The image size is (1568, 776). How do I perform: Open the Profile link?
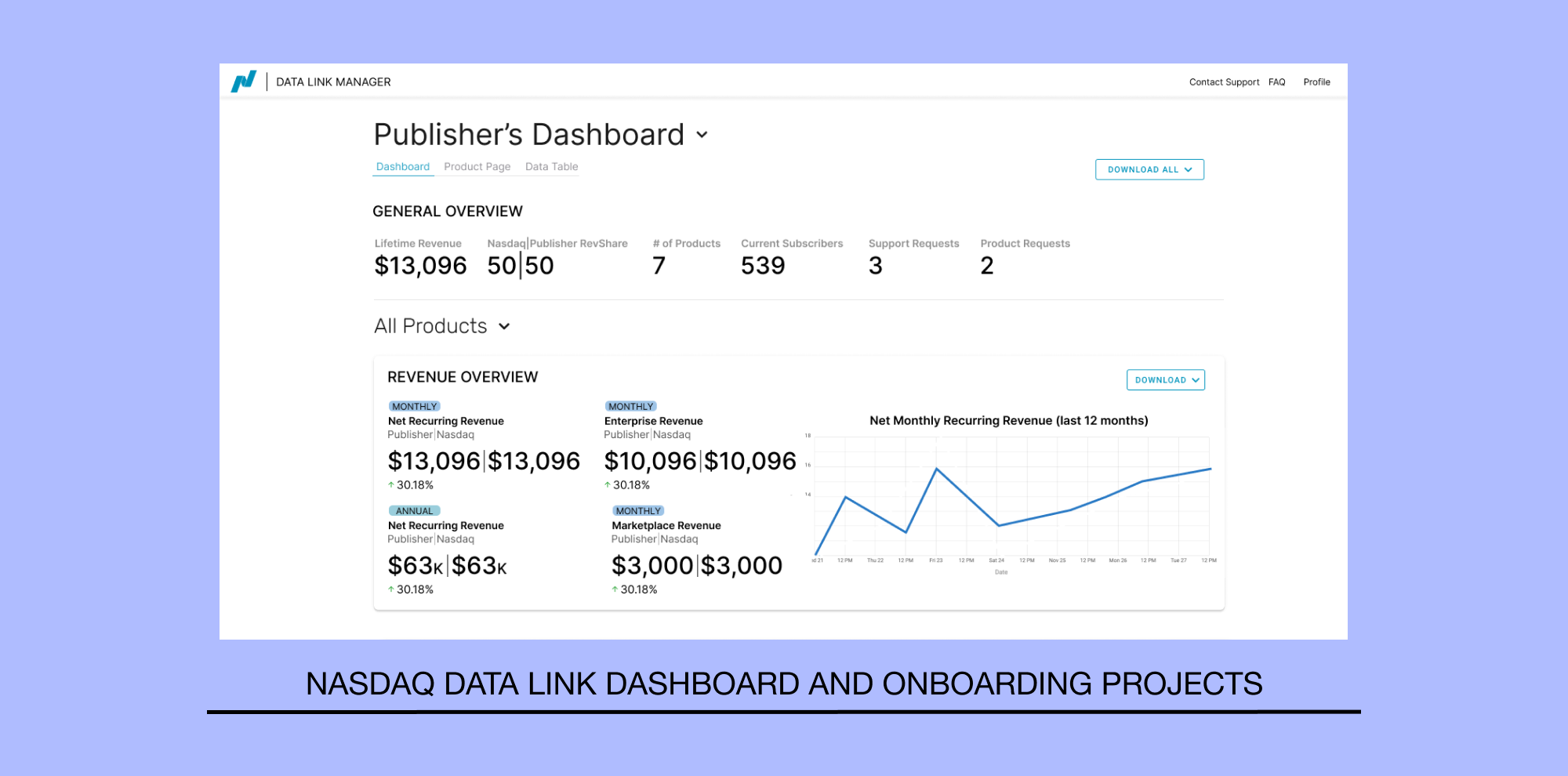coord(1316,82)
